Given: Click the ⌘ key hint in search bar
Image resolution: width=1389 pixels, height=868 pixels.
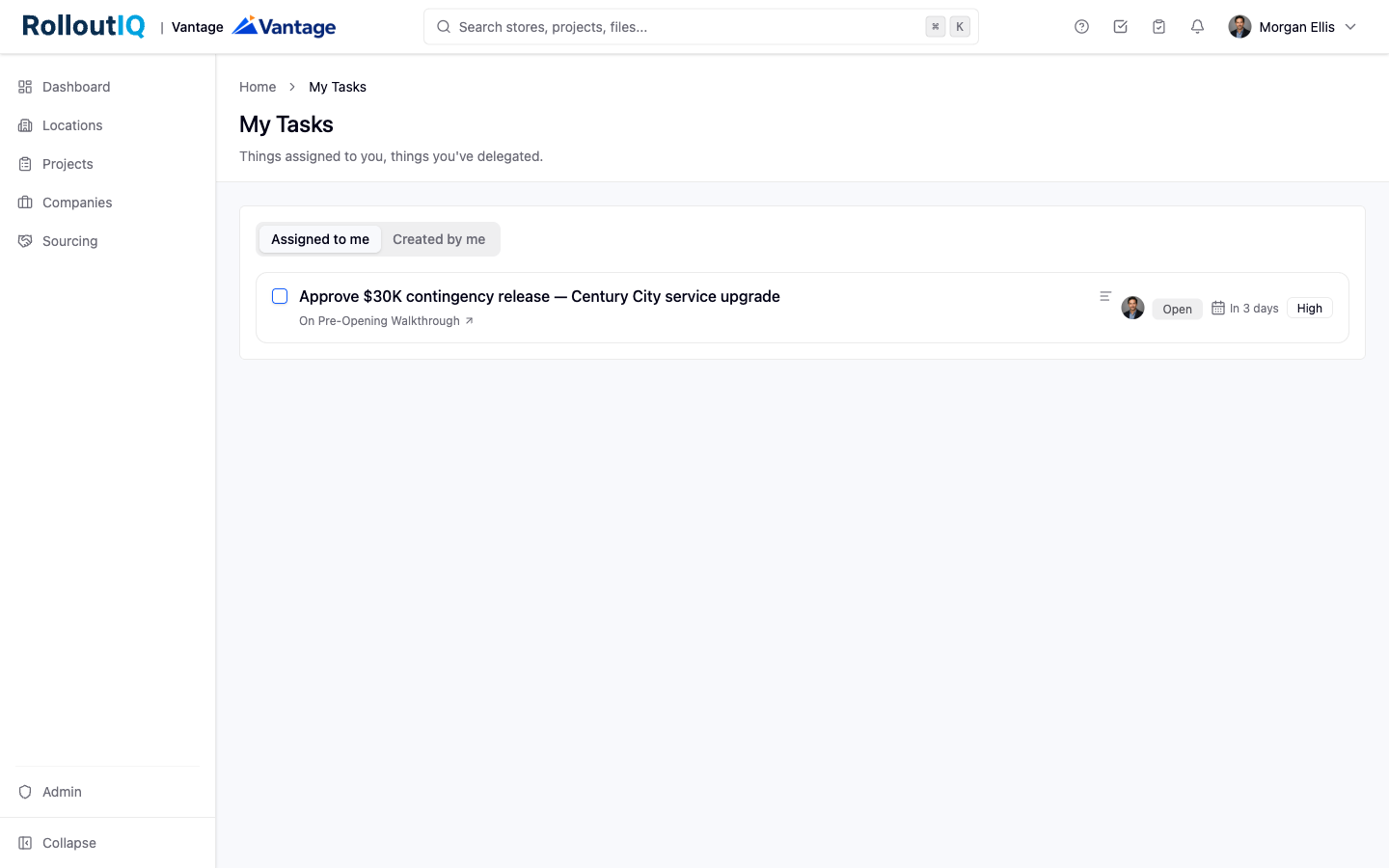Looking at the screenshot, I should (936, 27).
